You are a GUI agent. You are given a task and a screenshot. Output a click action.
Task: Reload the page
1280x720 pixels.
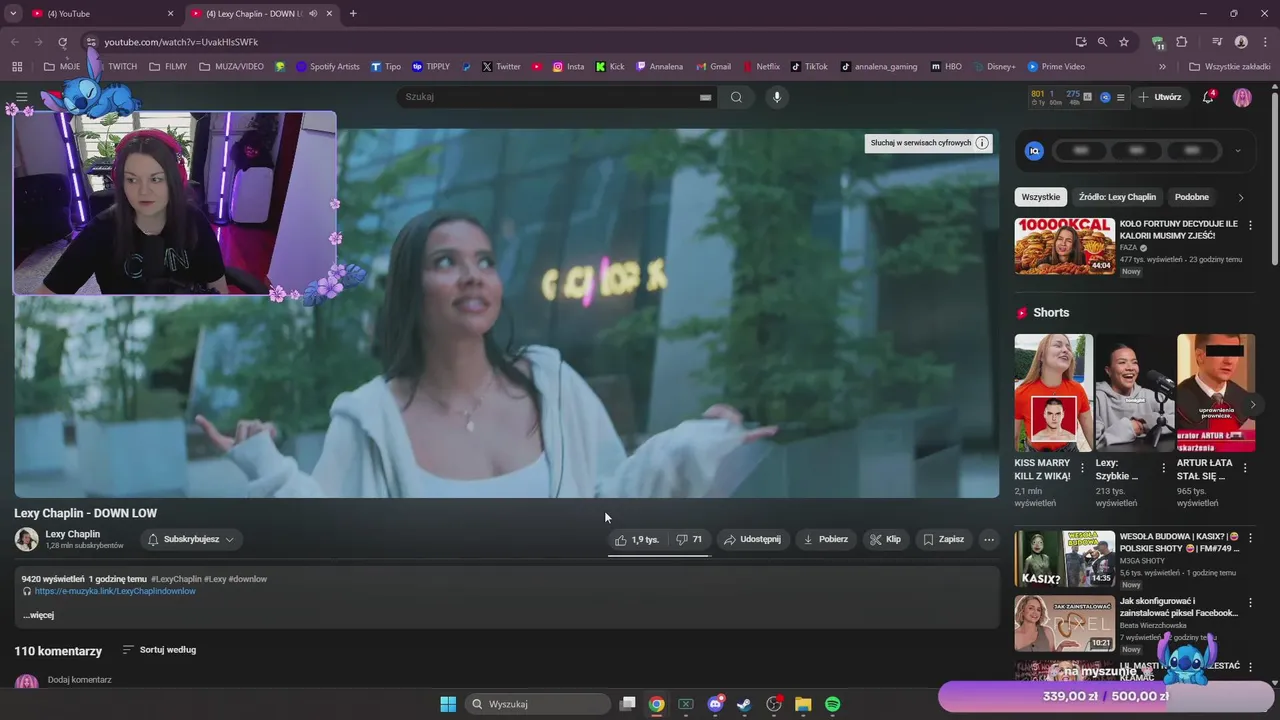coord(62,42)
